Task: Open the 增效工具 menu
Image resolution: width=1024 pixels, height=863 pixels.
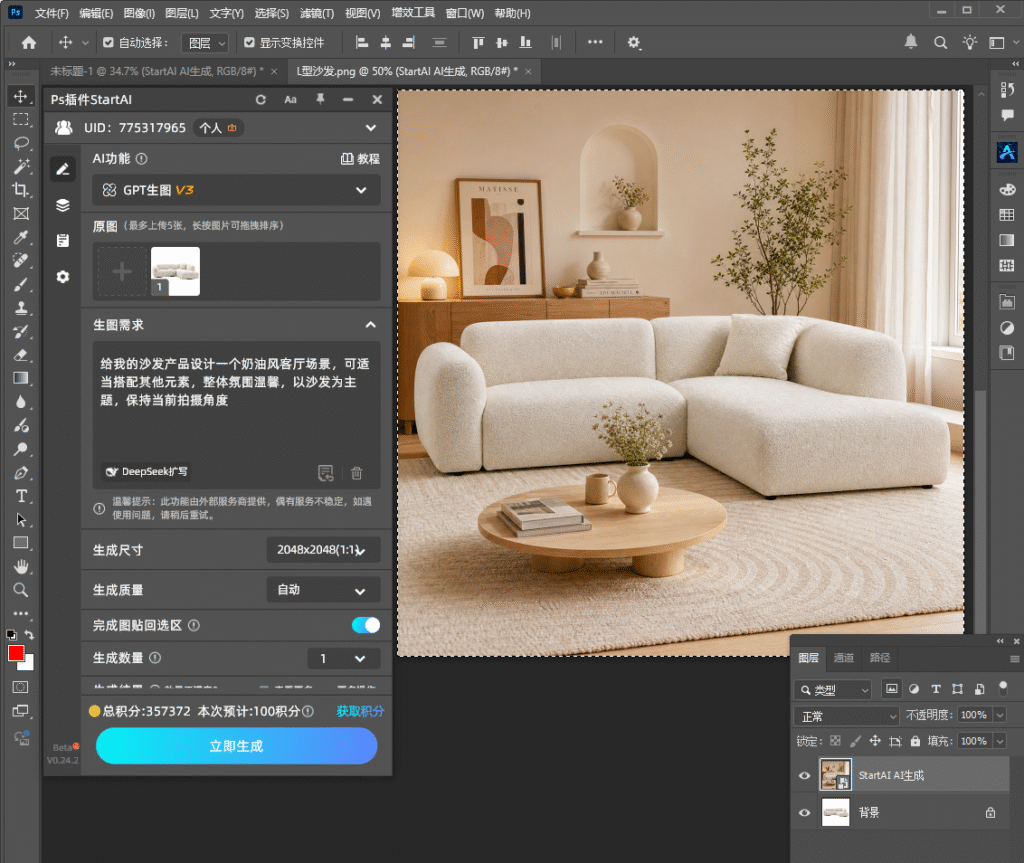Action: (413, 13)
